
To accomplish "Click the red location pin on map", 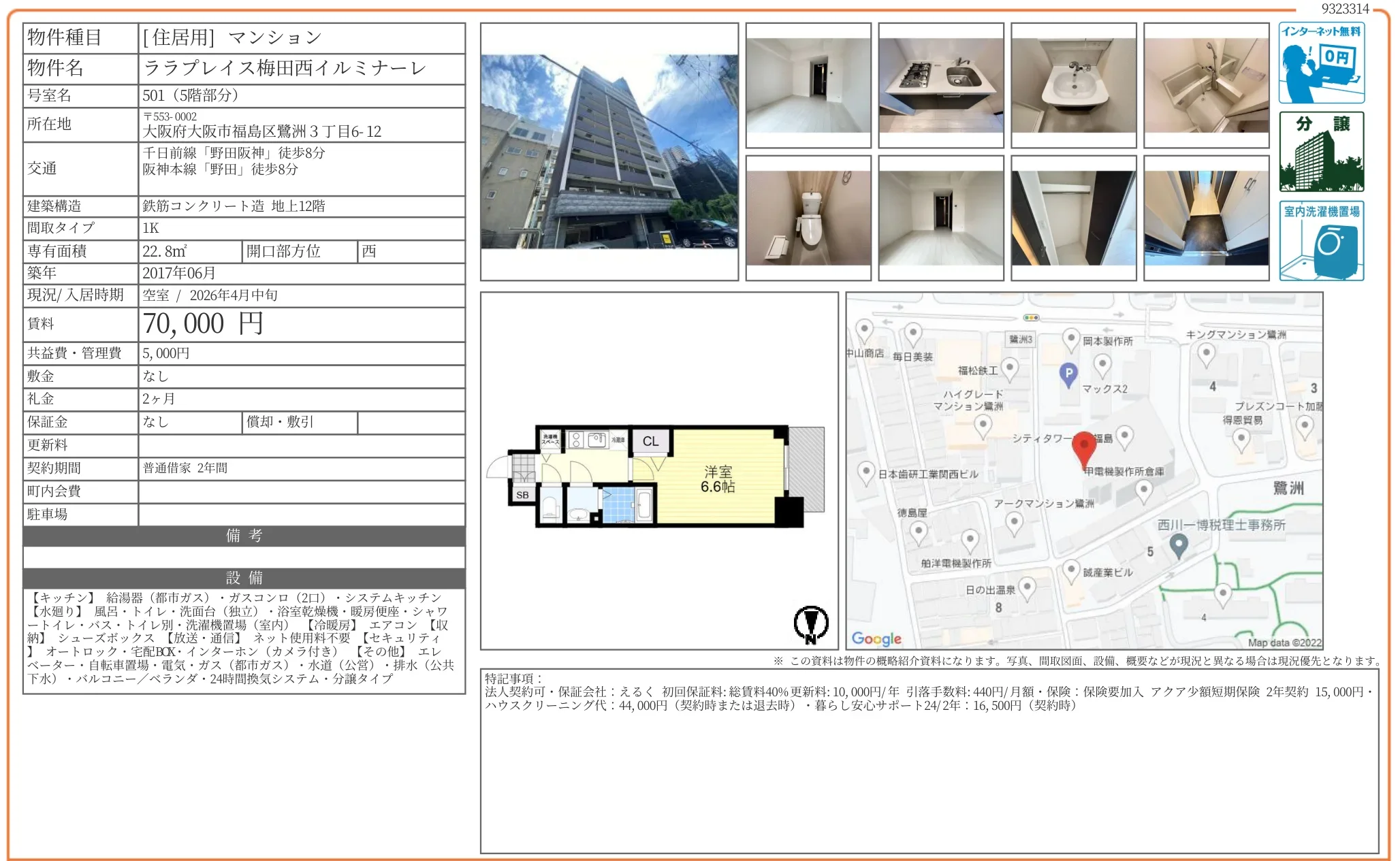I will coord(1083,447).
